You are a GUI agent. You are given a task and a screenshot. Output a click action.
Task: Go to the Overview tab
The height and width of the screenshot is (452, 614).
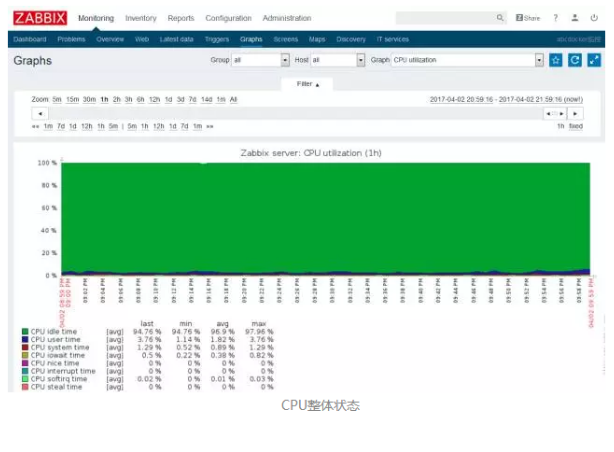110,39
